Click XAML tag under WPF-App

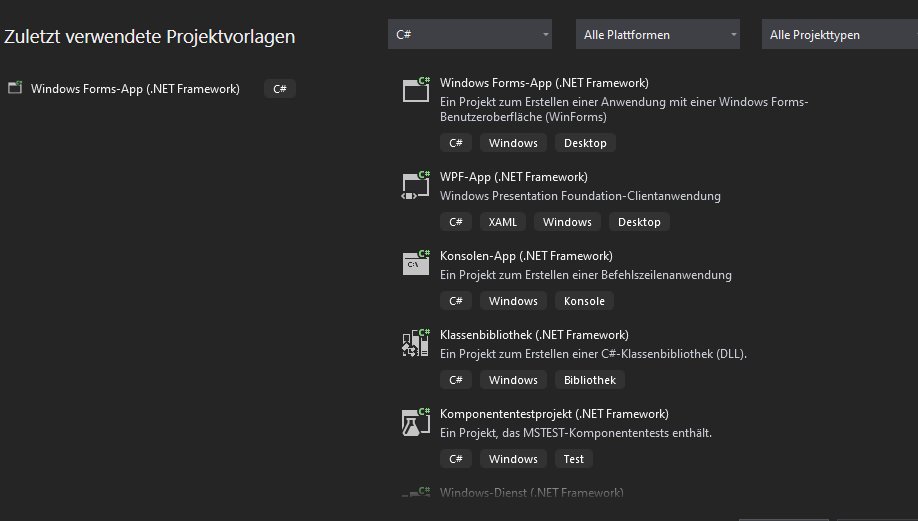point(502,222)
